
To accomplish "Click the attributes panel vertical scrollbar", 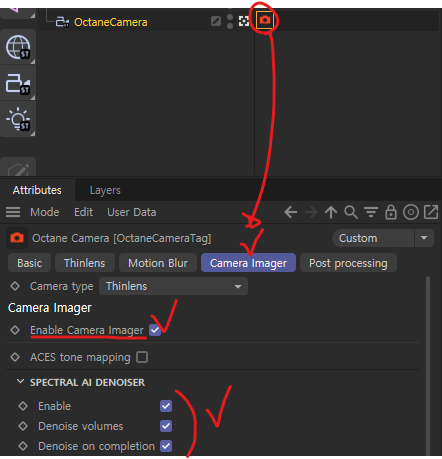I will pos(428,365).
